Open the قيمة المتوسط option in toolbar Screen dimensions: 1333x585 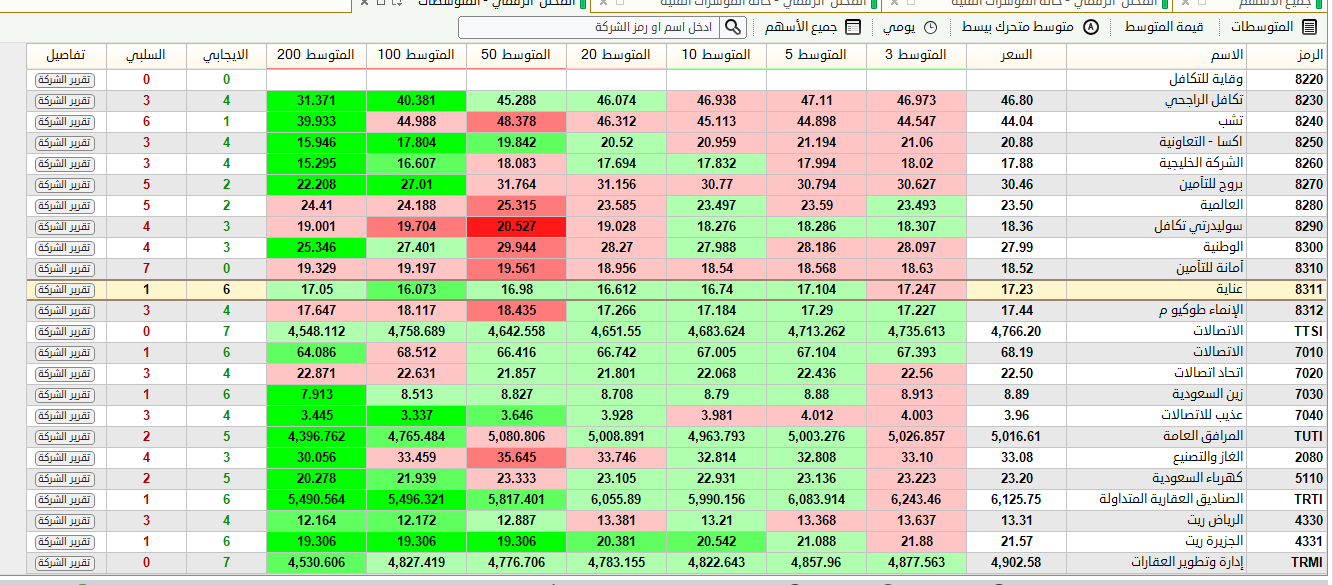1164,27
